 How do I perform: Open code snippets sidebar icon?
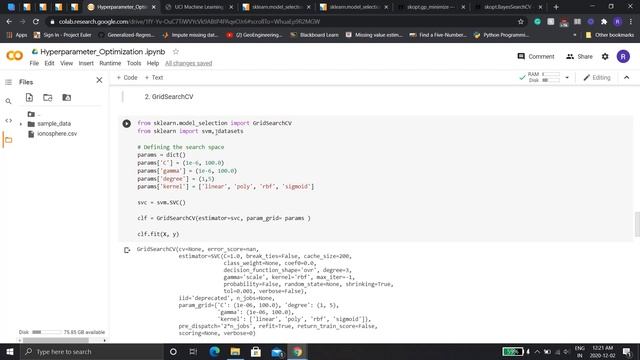[x=8, y=120]
